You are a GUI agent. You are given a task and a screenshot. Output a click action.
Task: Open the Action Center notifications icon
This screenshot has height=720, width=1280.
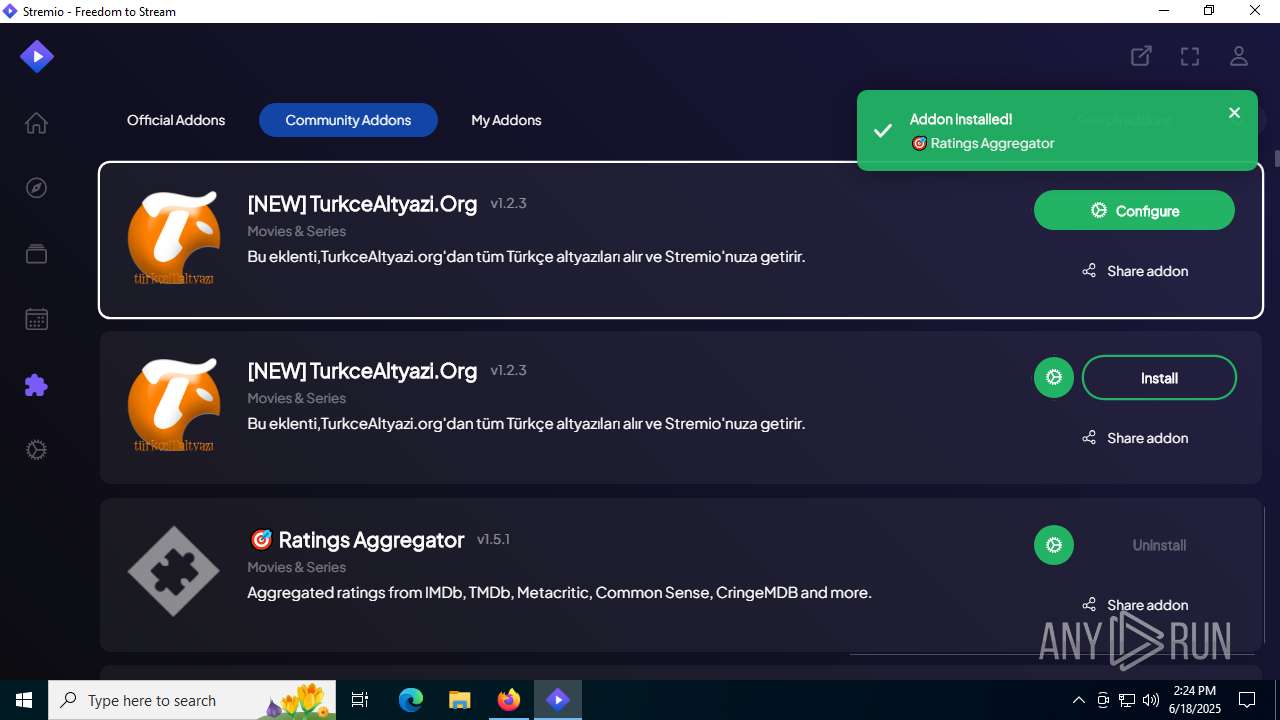coord(1247,700)
